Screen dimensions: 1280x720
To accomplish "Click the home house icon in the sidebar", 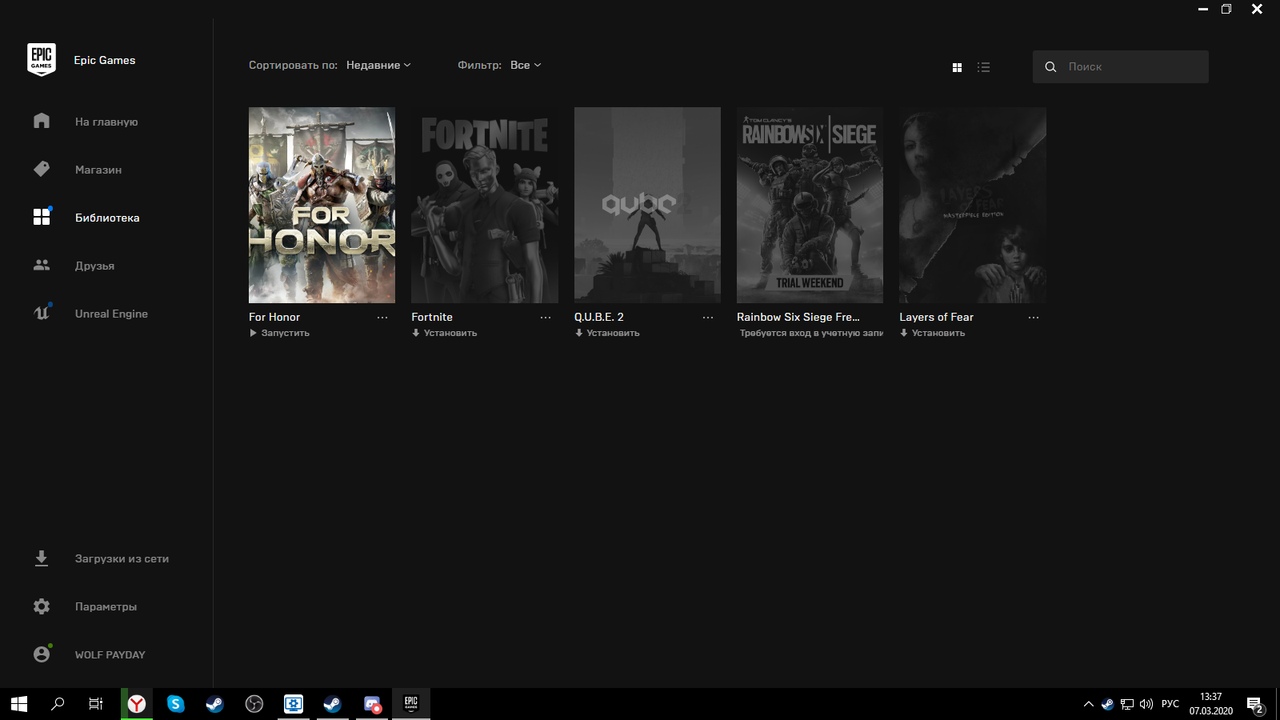I will tap(41, 121).
